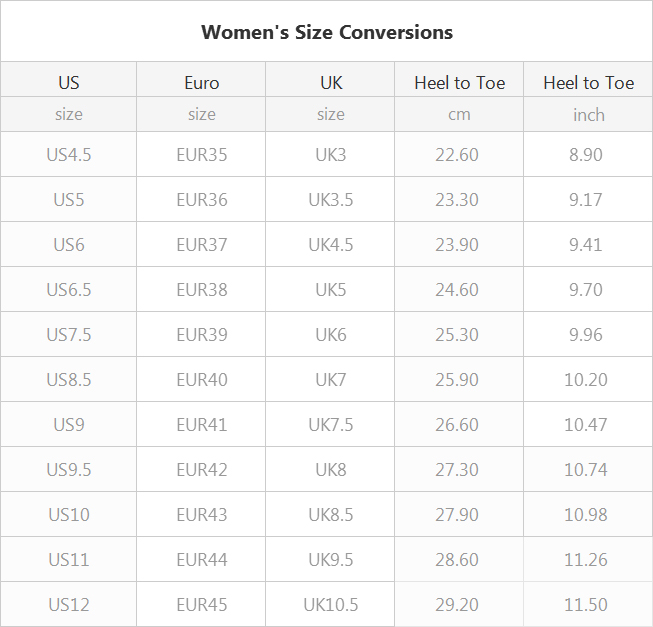The height and width of the screenshot is (627, 653).
Task: Click the Women's Size Conversions title
Action: [327, 32]
